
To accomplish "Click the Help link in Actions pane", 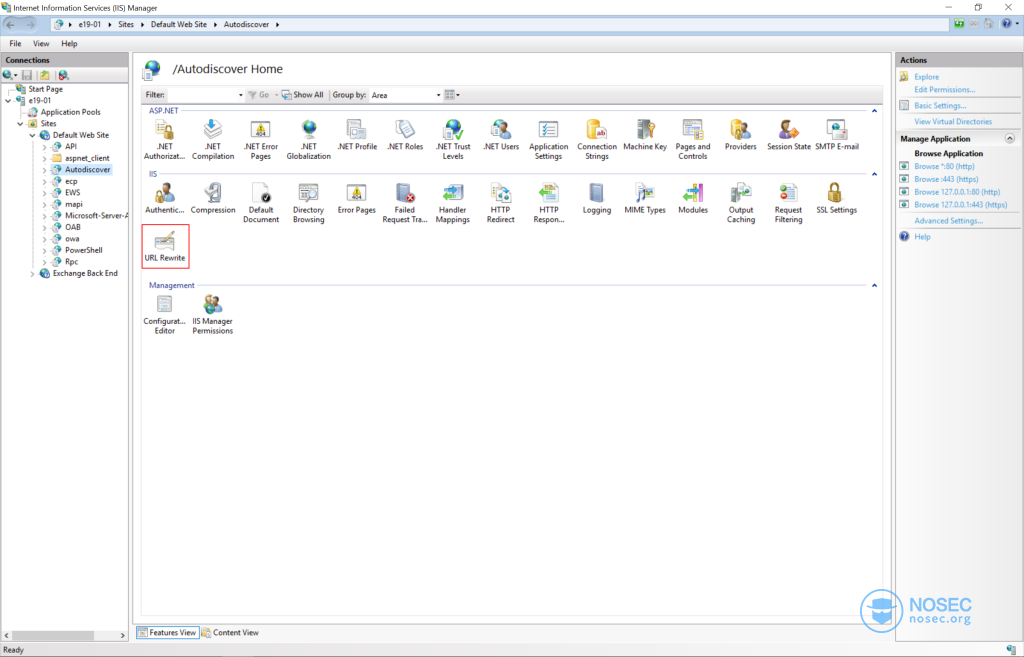I will (922, 237).
